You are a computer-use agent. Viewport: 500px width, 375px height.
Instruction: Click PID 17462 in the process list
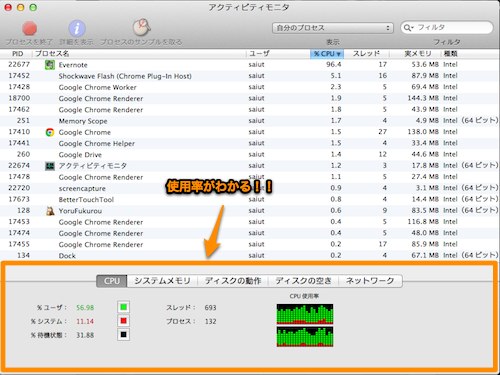(19, 109)
